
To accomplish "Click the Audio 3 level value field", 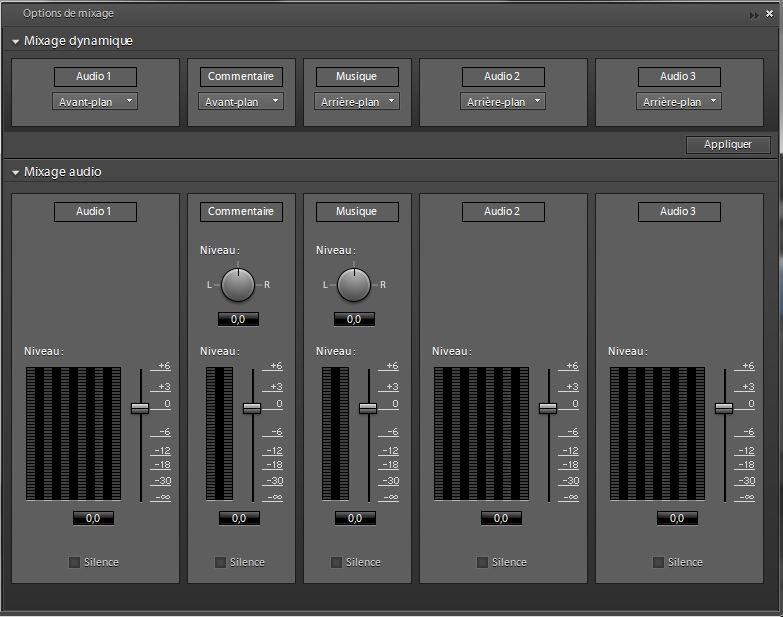I will point(677,518).
